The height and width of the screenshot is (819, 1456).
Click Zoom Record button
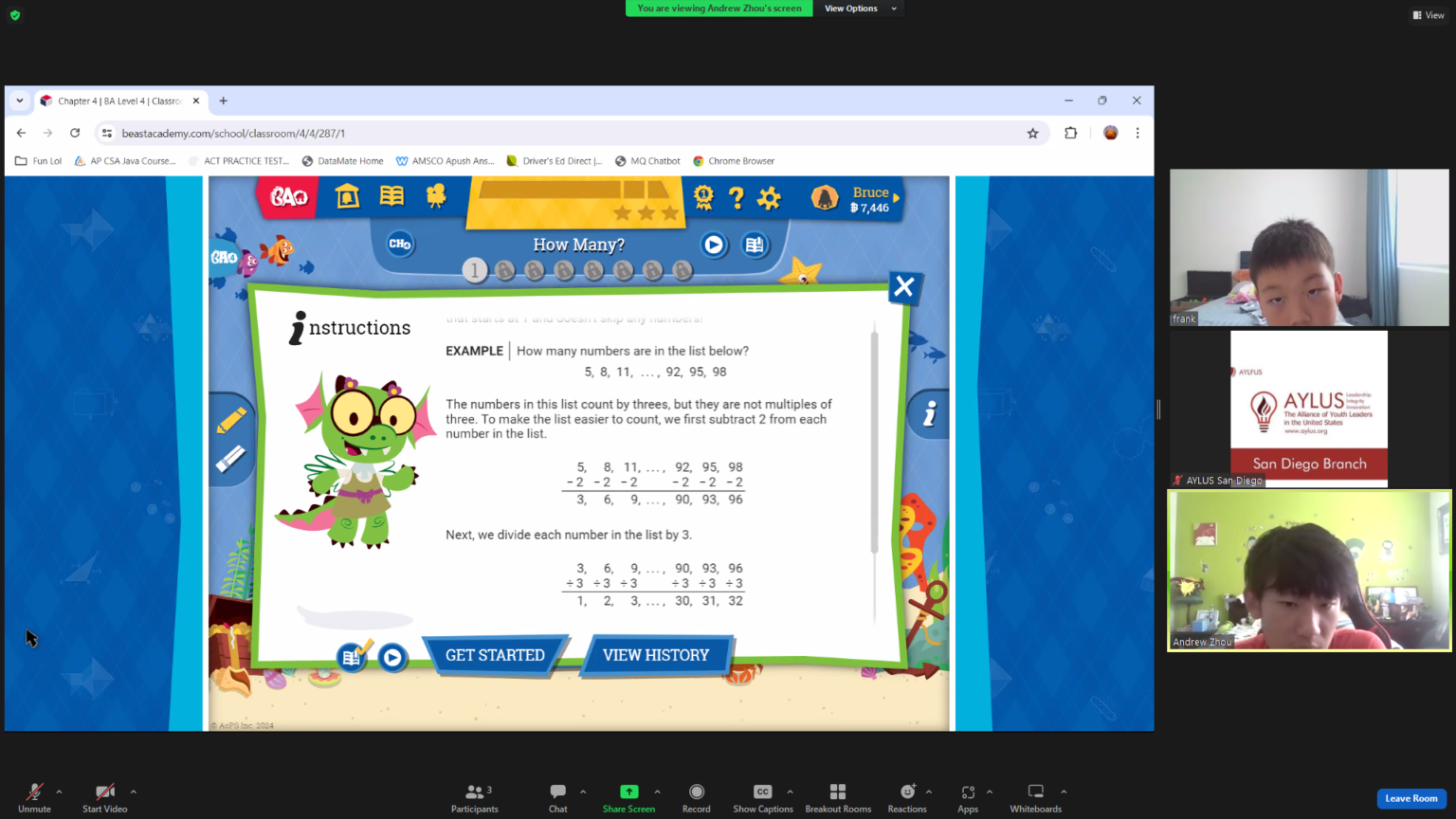click(x=697, y=797)
